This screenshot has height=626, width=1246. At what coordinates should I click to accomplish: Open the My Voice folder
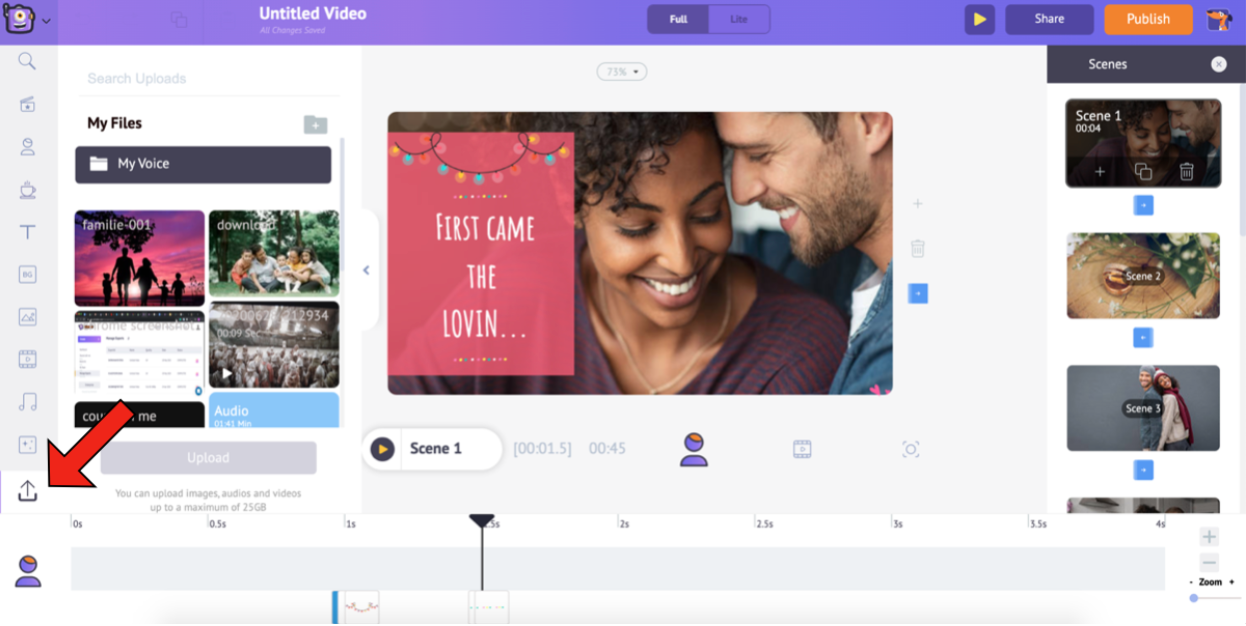pos(203,164)
